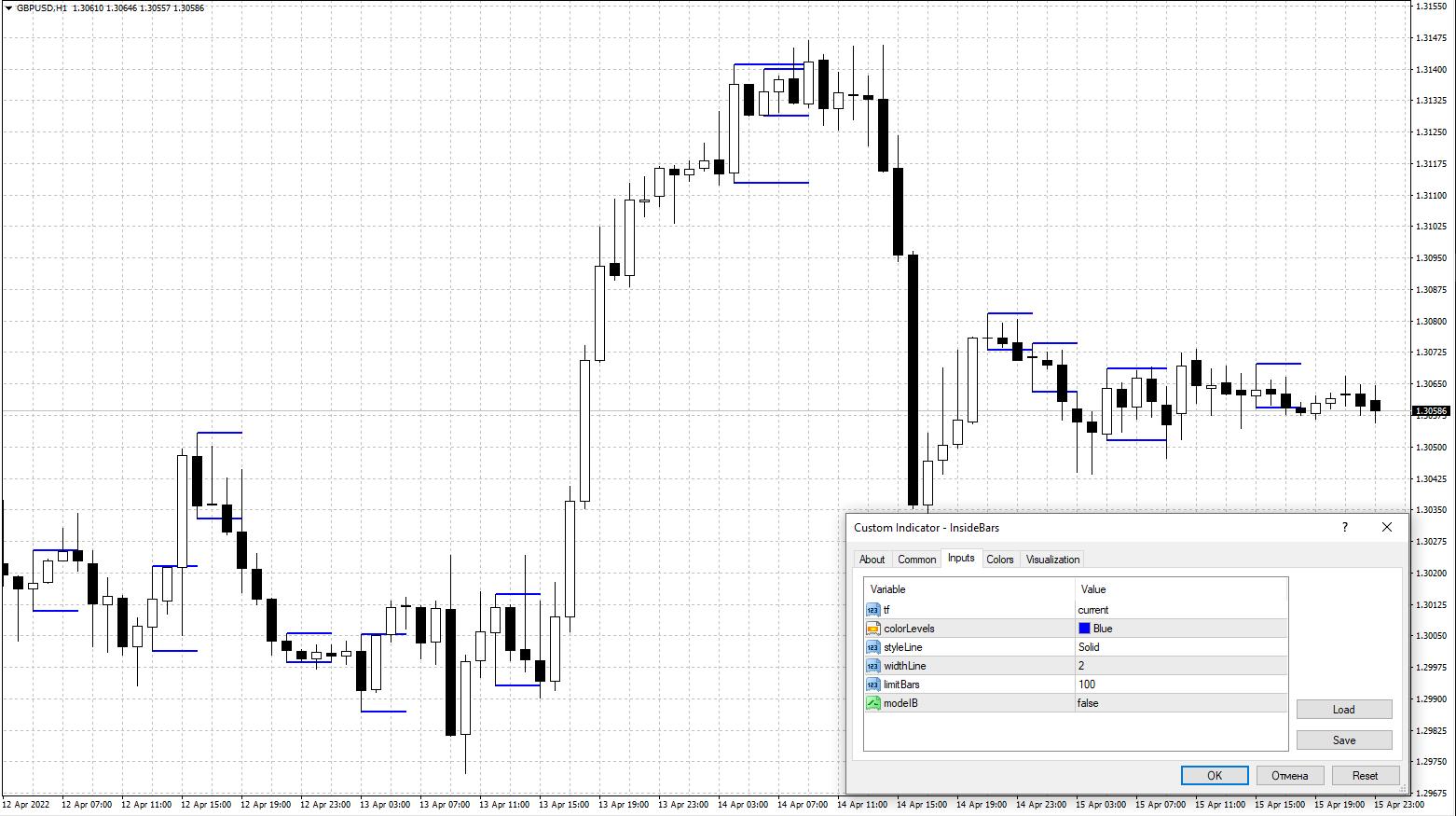Click the tf variable type icon

[x=872, y=610]
